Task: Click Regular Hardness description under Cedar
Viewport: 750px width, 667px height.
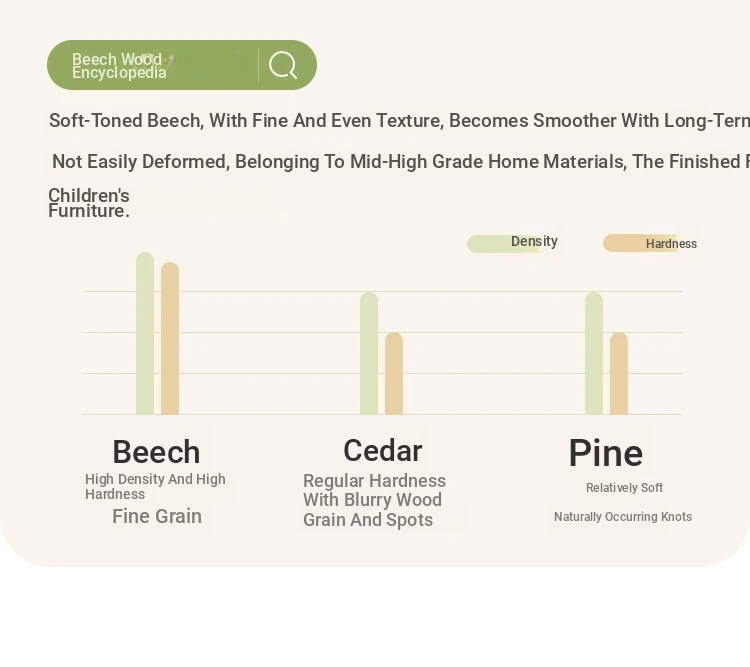Action: tap(374, 500)
